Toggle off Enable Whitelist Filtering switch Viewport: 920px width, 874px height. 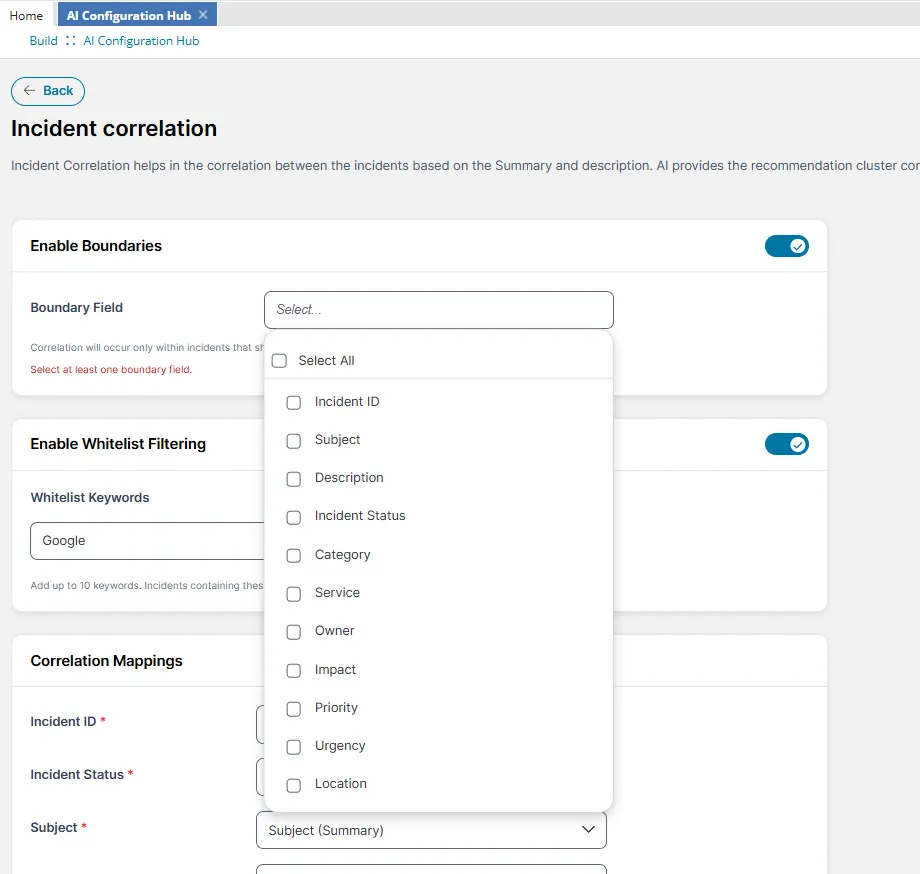[786, 445]
